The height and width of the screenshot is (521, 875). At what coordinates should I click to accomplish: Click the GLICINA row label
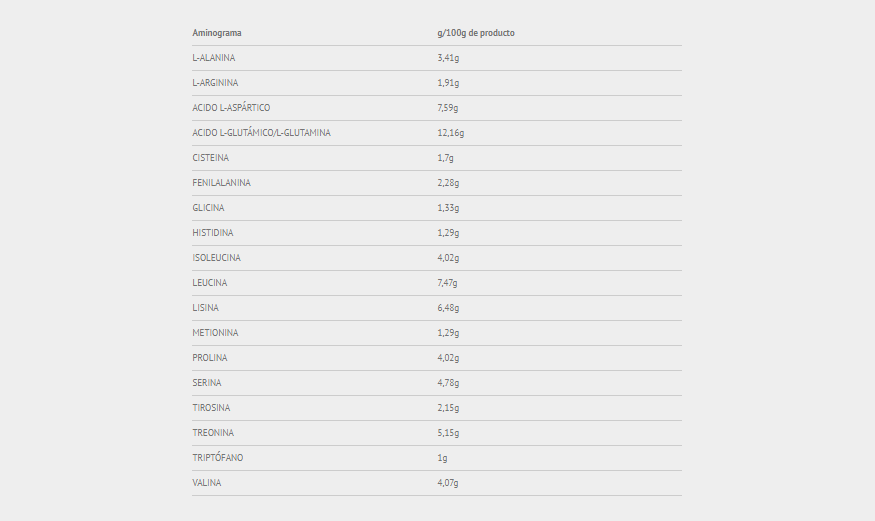coord(208,208)
